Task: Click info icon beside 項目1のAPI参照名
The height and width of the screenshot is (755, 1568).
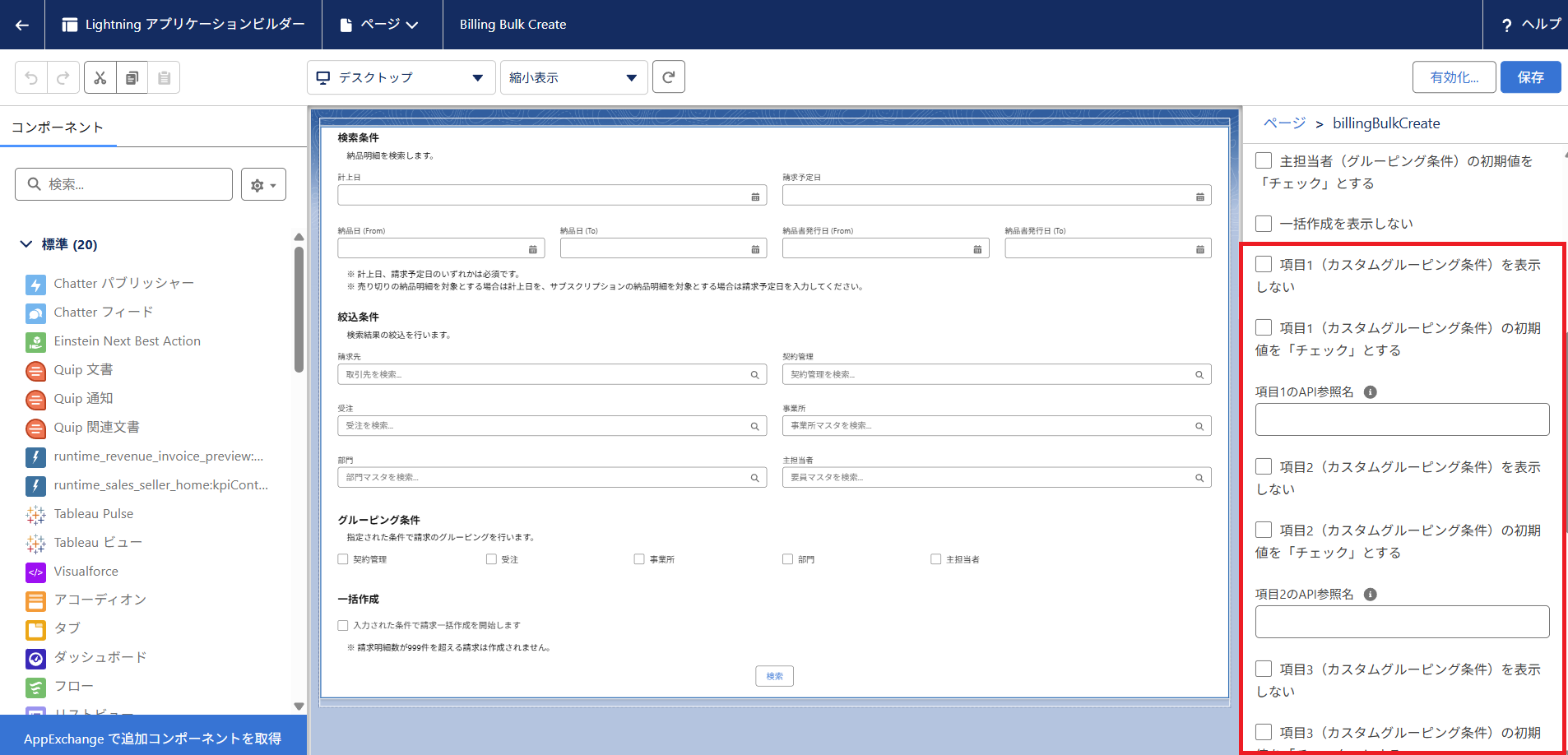Action: tap(1370, 392)
